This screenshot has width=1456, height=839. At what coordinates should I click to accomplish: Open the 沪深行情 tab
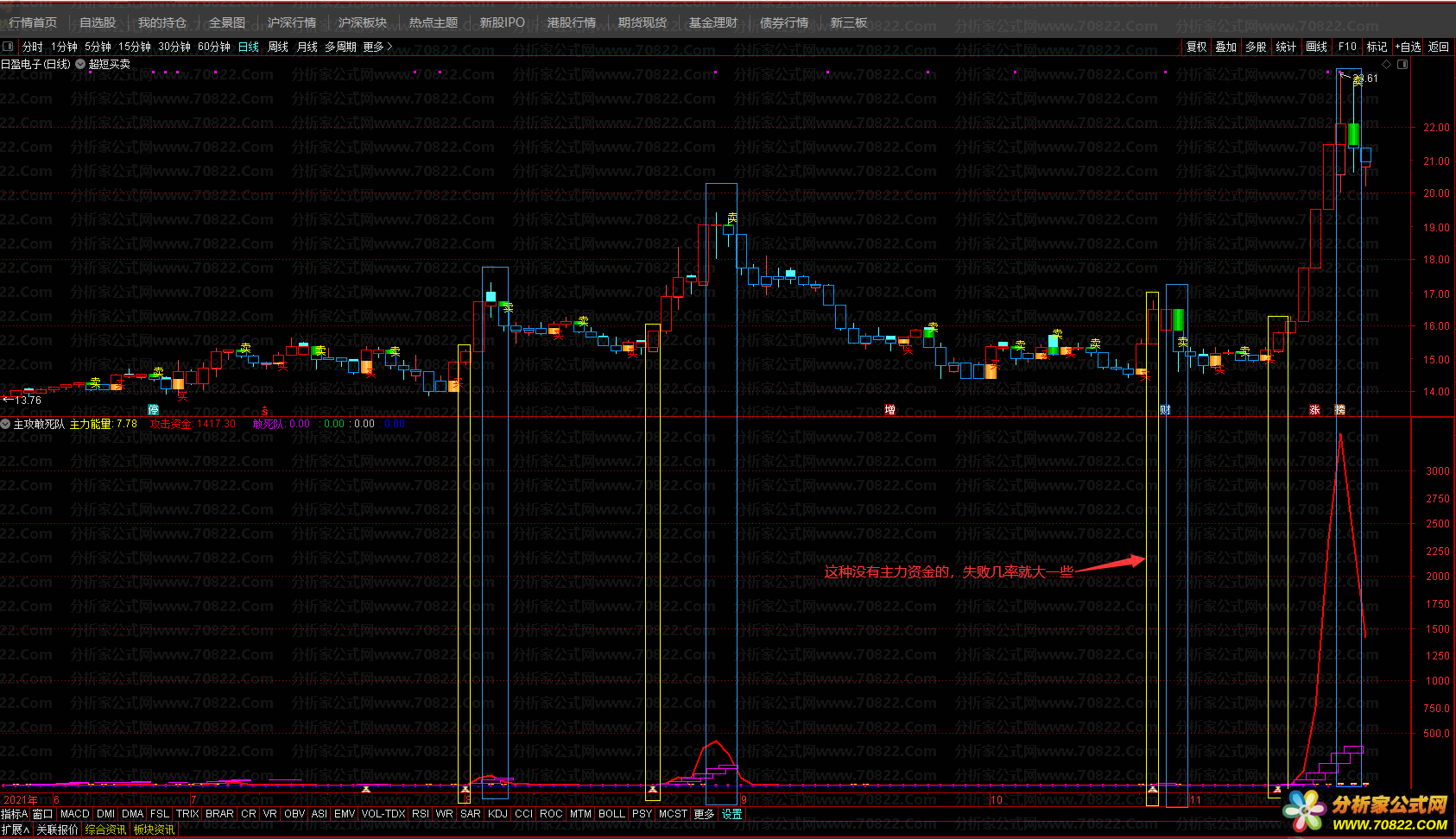292,22
